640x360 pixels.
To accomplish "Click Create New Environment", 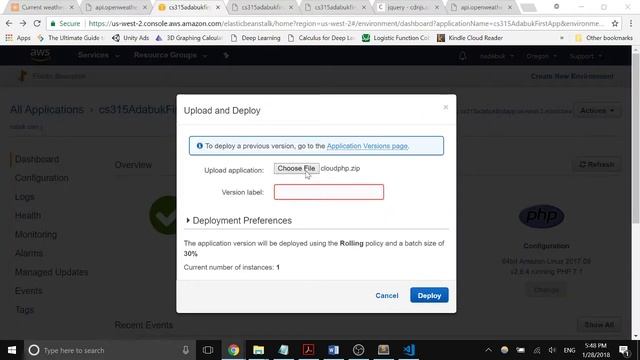I will point(572,76).
